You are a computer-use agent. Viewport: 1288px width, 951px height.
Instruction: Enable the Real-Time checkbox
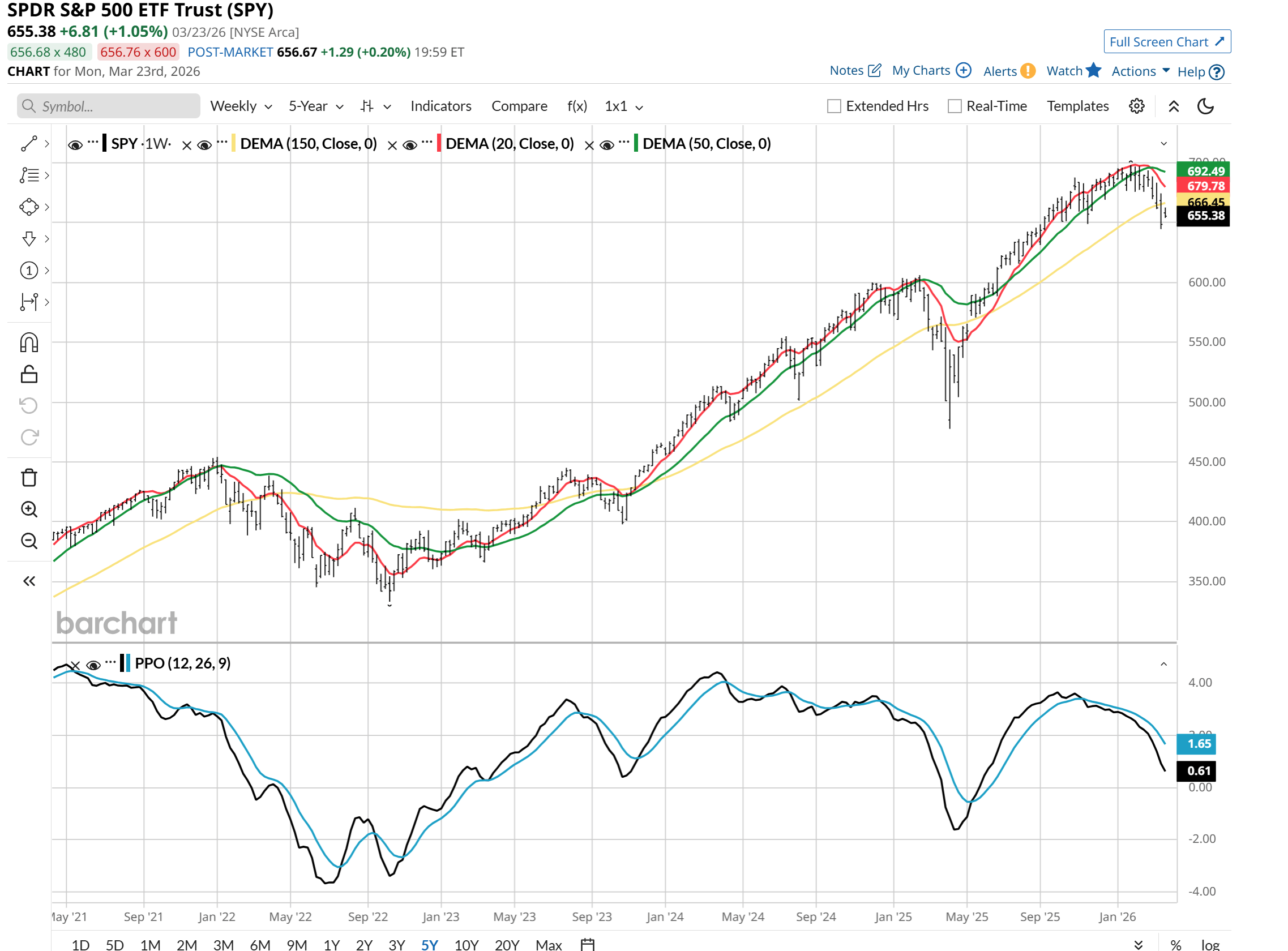click(x=954, y=106)
